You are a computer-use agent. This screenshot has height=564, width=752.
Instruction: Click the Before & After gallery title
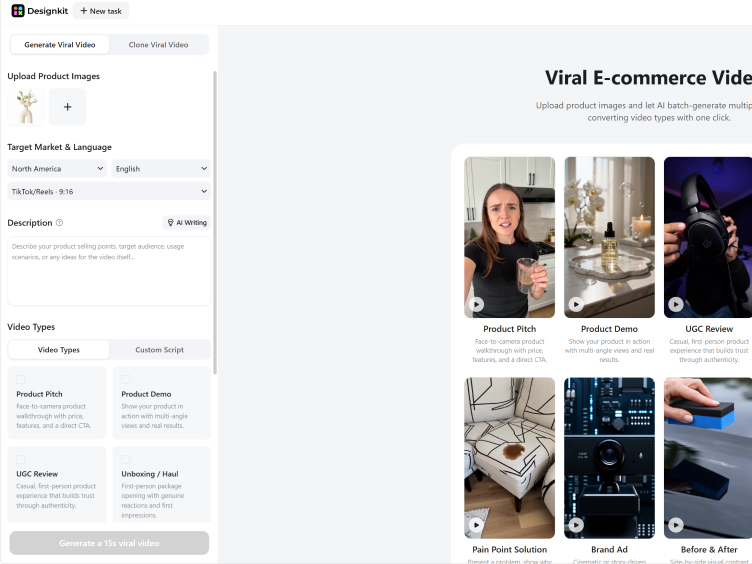pyautogui.click(x=709, y=550)
